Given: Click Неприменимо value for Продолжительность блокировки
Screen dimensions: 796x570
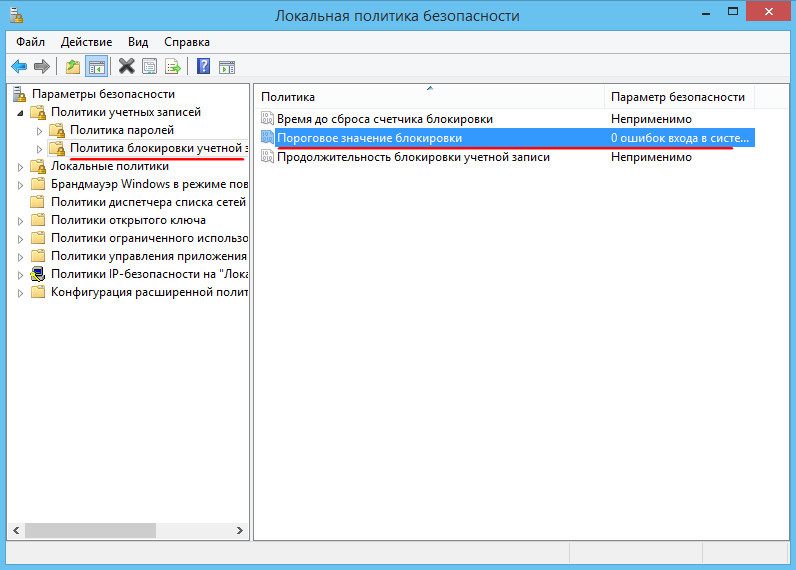Looking at the screenshot, I should 651,157.
